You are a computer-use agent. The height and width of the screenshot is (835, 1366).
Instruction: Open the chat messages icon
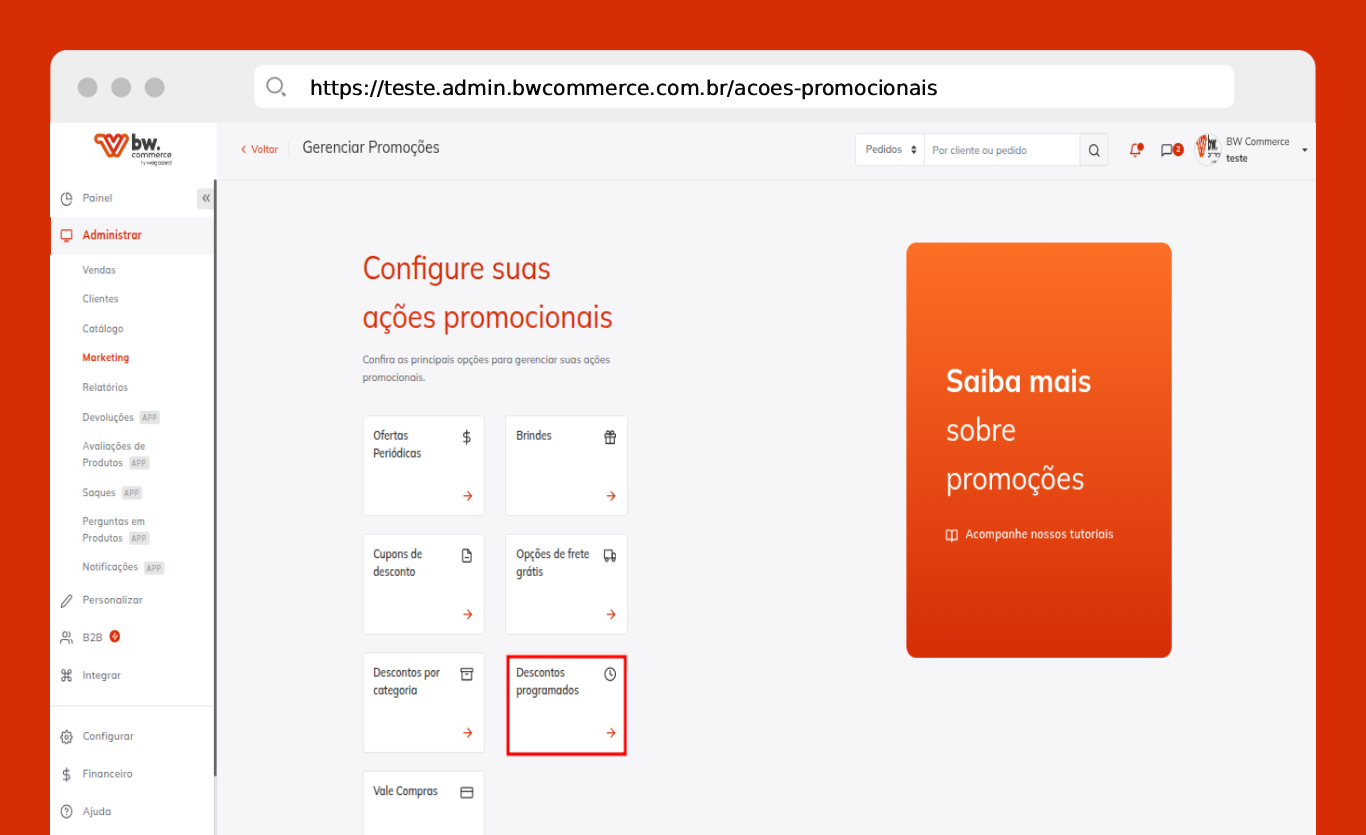[1169, 150]
